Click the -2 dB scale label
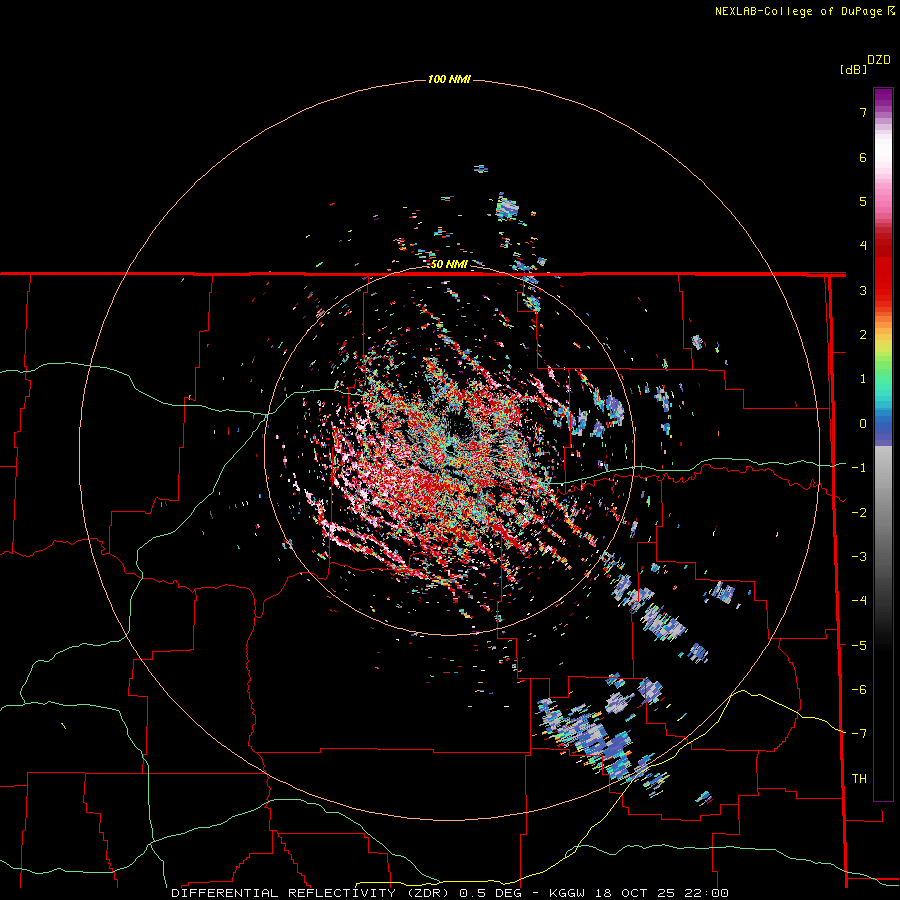 (859, 513)
